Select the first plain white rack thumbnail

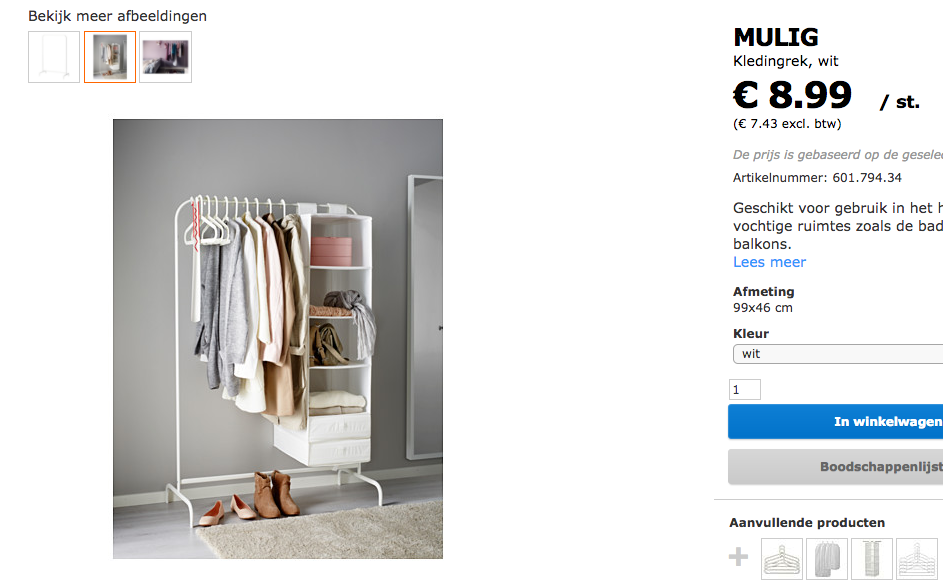click(54, 57)
